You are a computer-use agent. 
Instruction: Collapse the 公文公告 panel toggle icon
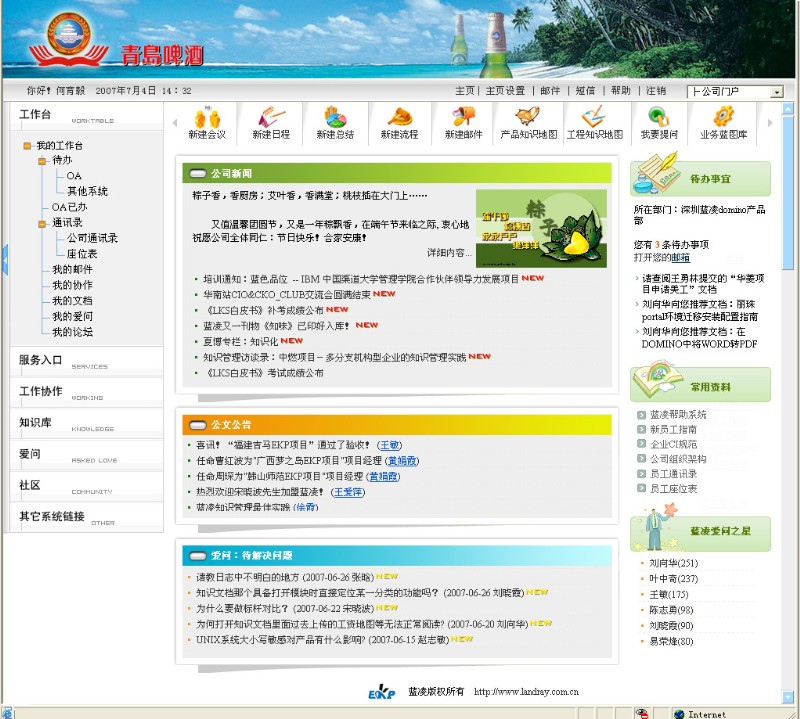(197, 425)
